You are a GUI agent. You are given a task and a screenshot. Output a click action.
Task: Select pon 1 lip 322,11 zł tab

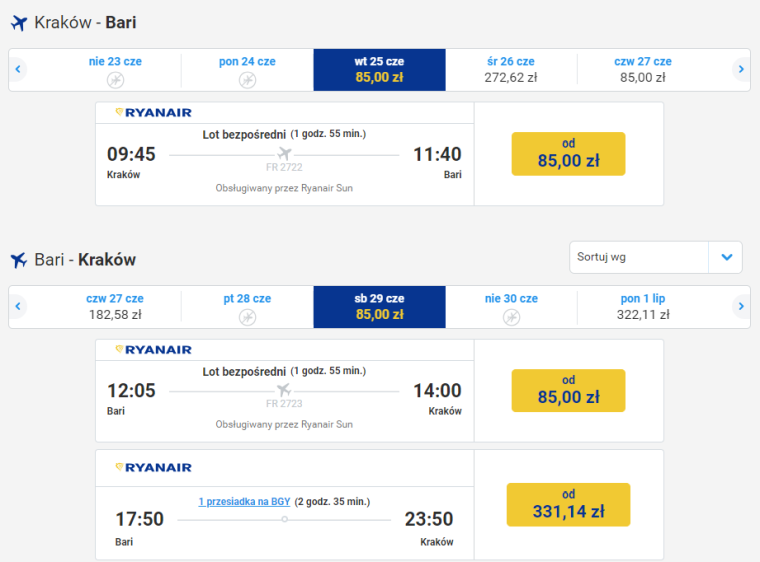[x=643, y=306]
